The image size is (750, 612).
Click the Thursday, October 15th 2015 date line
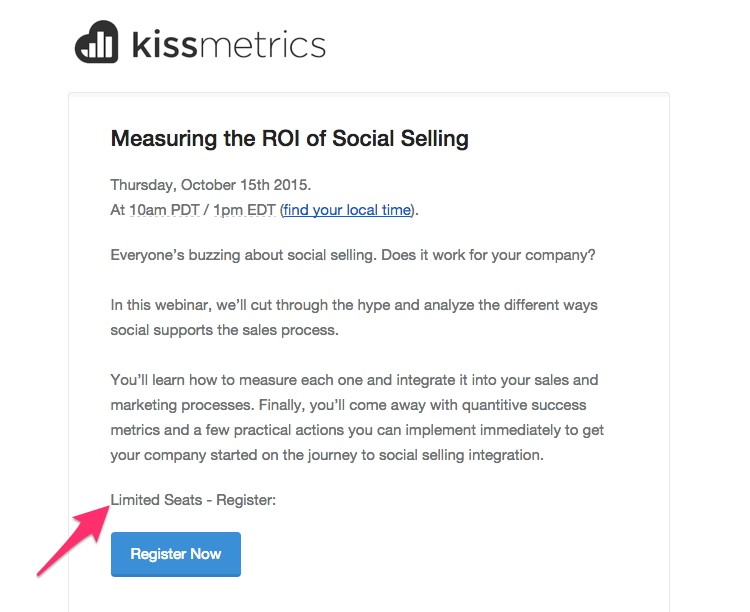click(x=211, y=185)
